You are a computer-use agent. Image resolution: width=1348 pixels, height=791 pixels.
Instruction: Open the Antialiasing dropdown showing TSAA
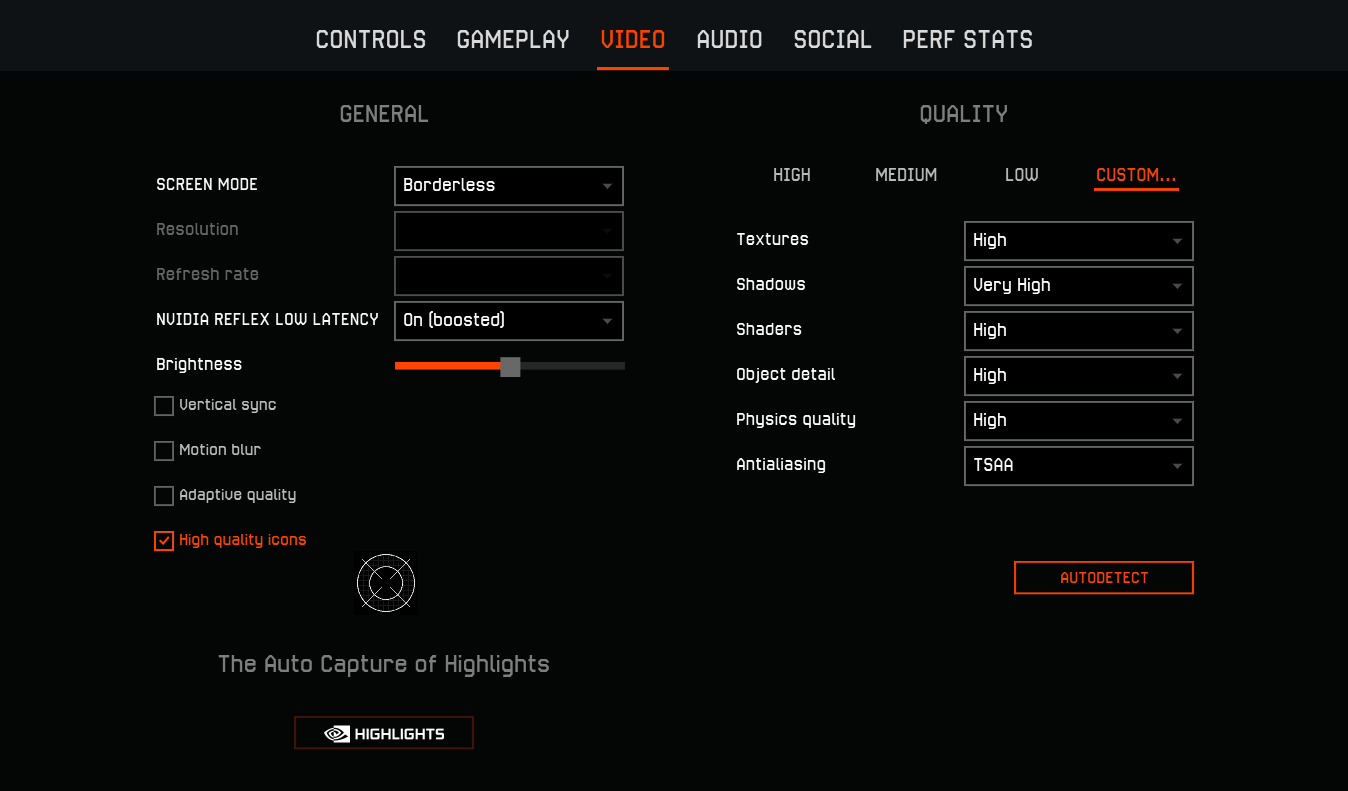click(1079, 466)
